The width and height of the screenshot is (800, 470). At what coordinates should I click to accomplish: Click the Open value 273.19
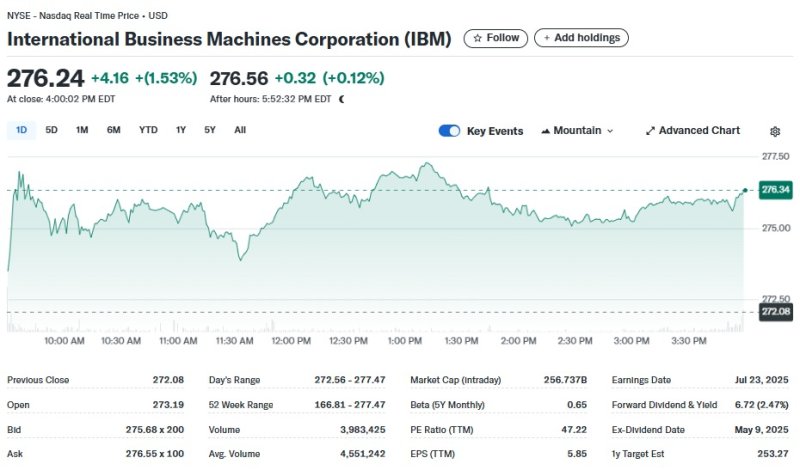168,405
